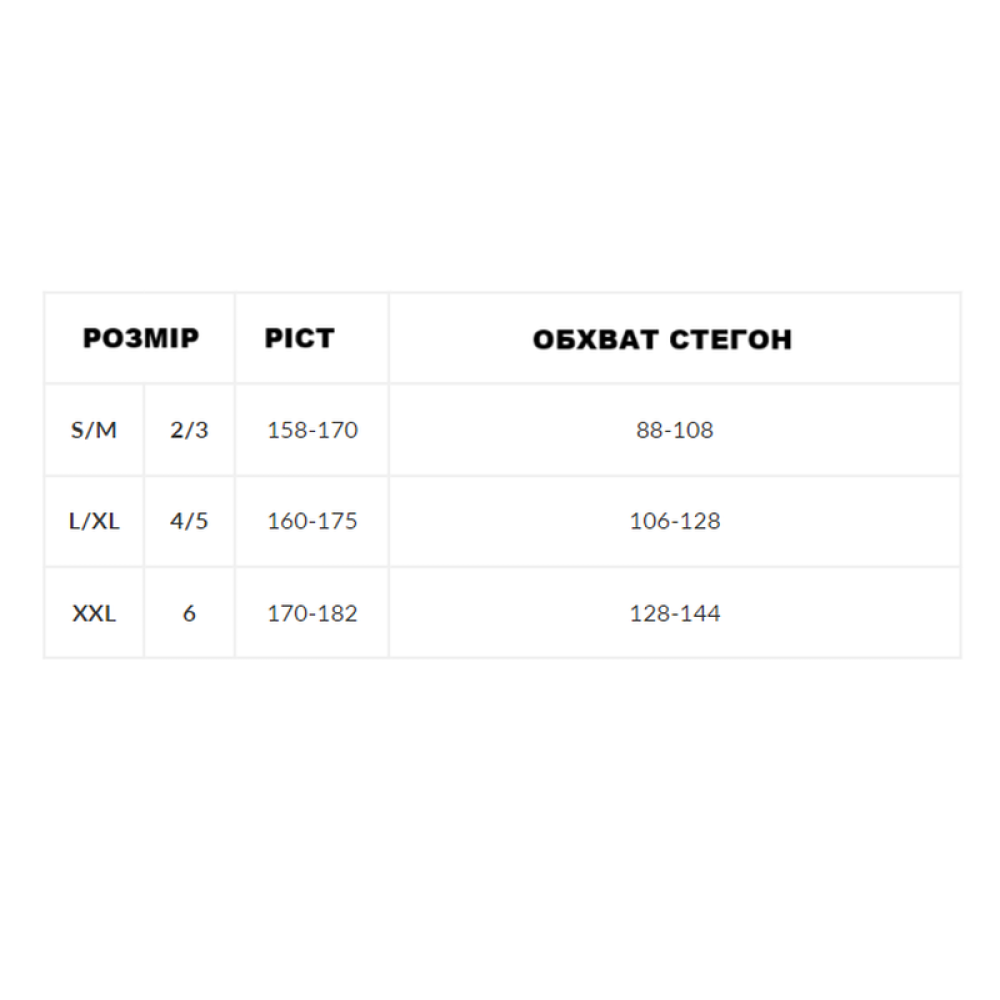
Task: Click the 160-175 height cell
Action: (x=312, y=521)
